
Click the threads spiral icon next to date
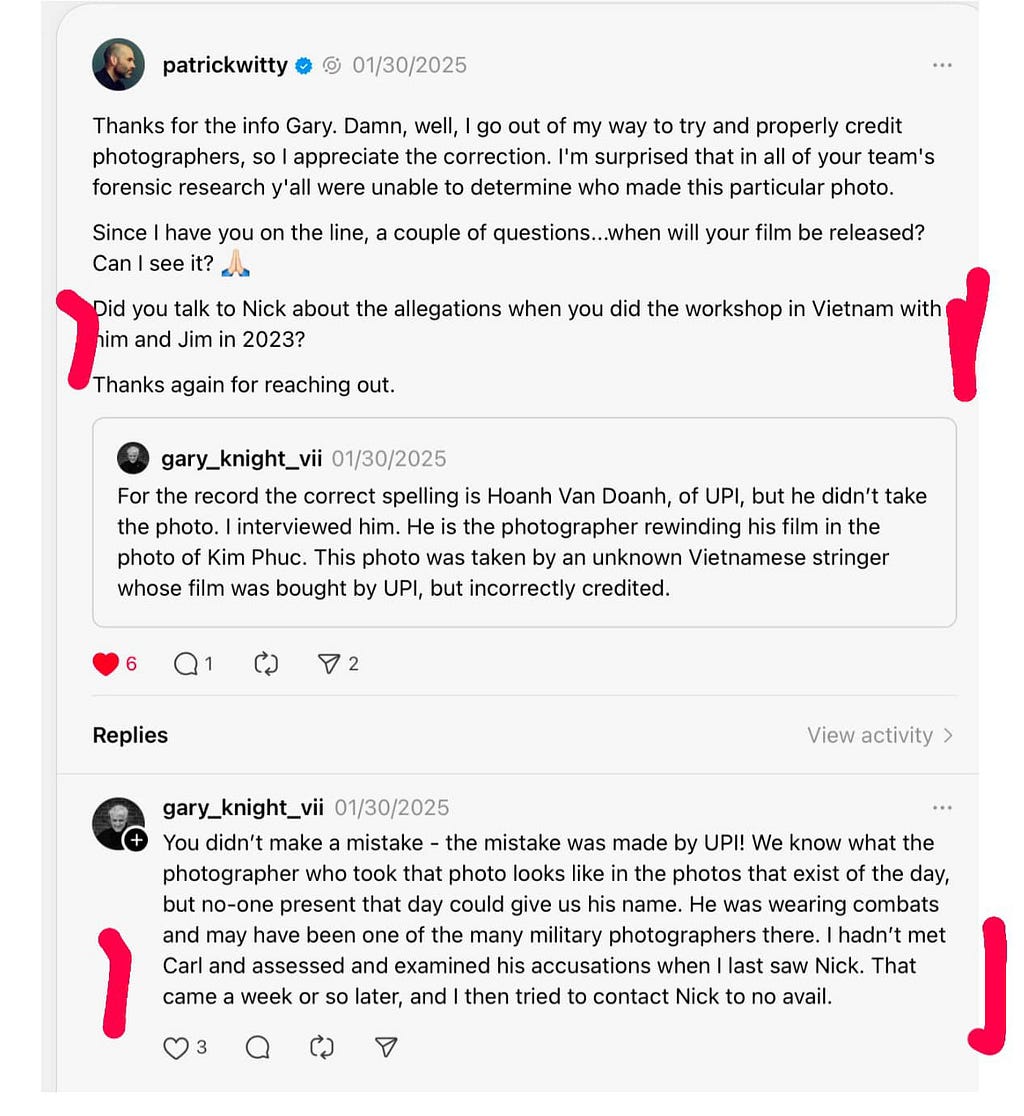[332, 65]
